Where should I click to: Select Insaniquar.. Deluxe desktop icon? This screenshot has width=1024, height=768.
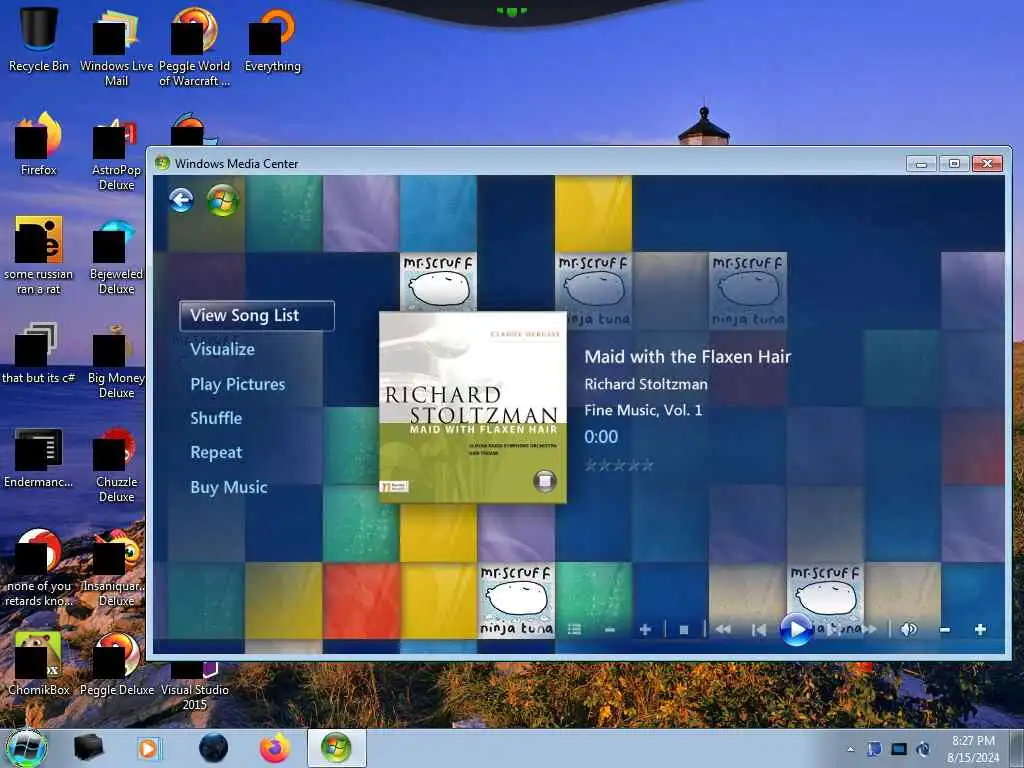(x=116, y=568)
